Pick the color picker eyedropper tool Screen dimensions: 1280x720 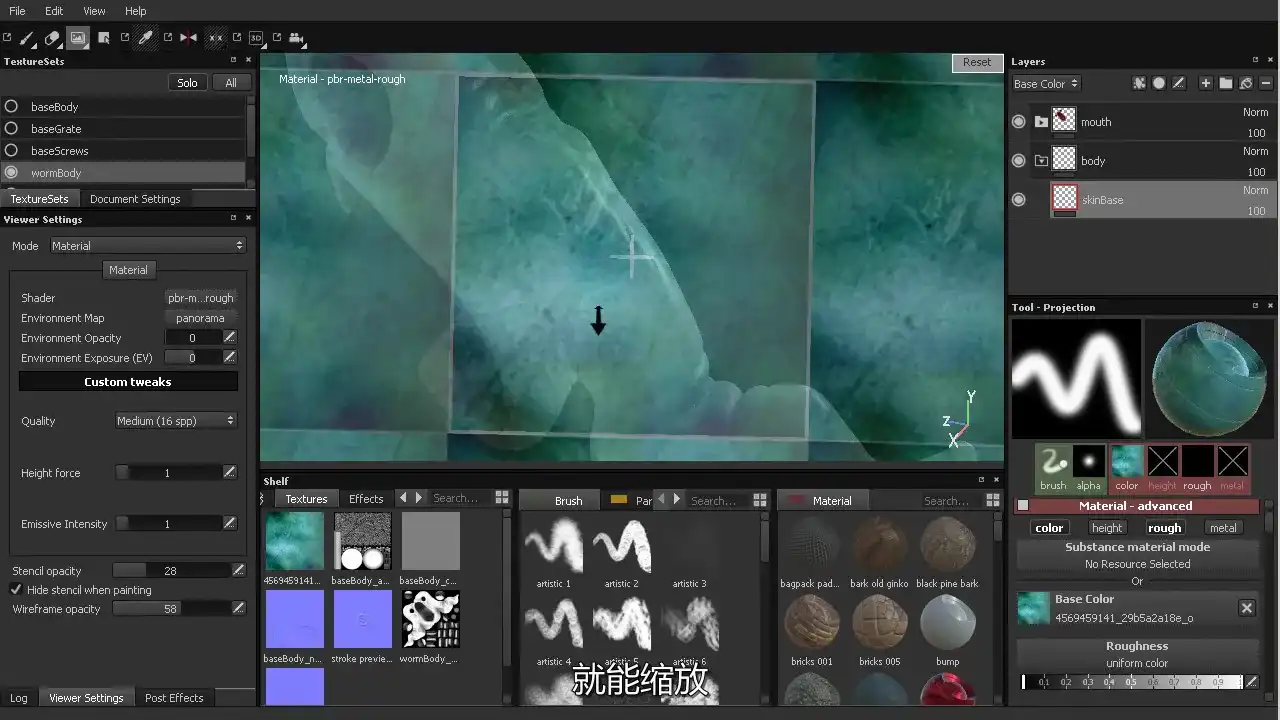146,39
